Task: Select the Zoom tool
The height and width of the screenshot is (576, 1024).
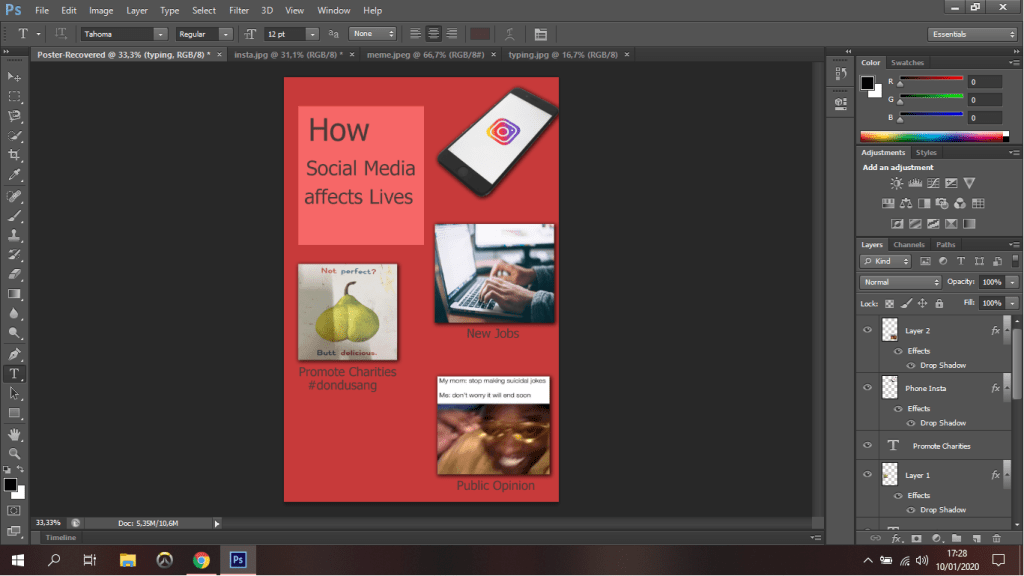Action: (x=14, y=453)
